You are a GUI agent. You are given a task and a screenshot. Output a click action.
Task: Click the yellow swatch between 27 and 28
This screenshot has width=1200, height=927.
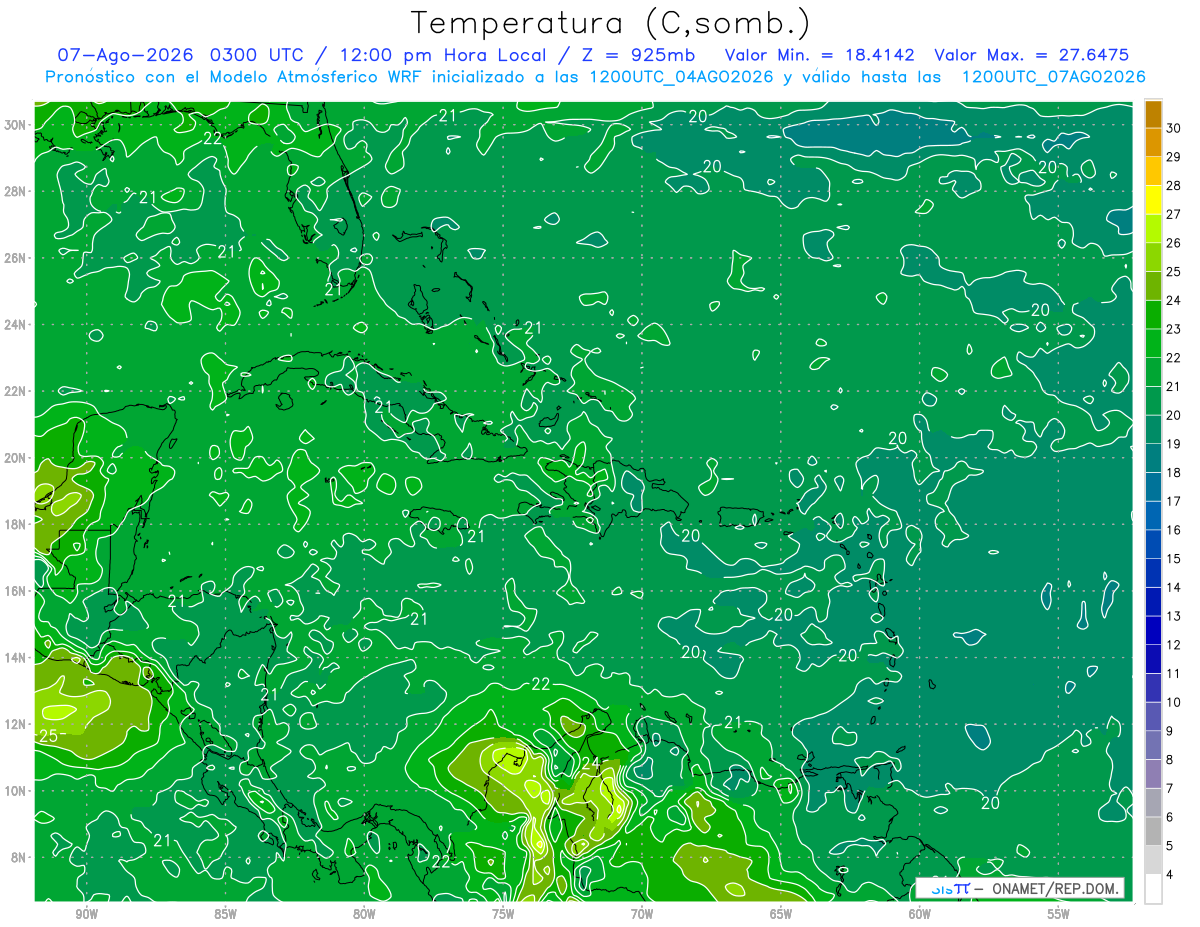pyautogui.click(x=1153, y=200)
